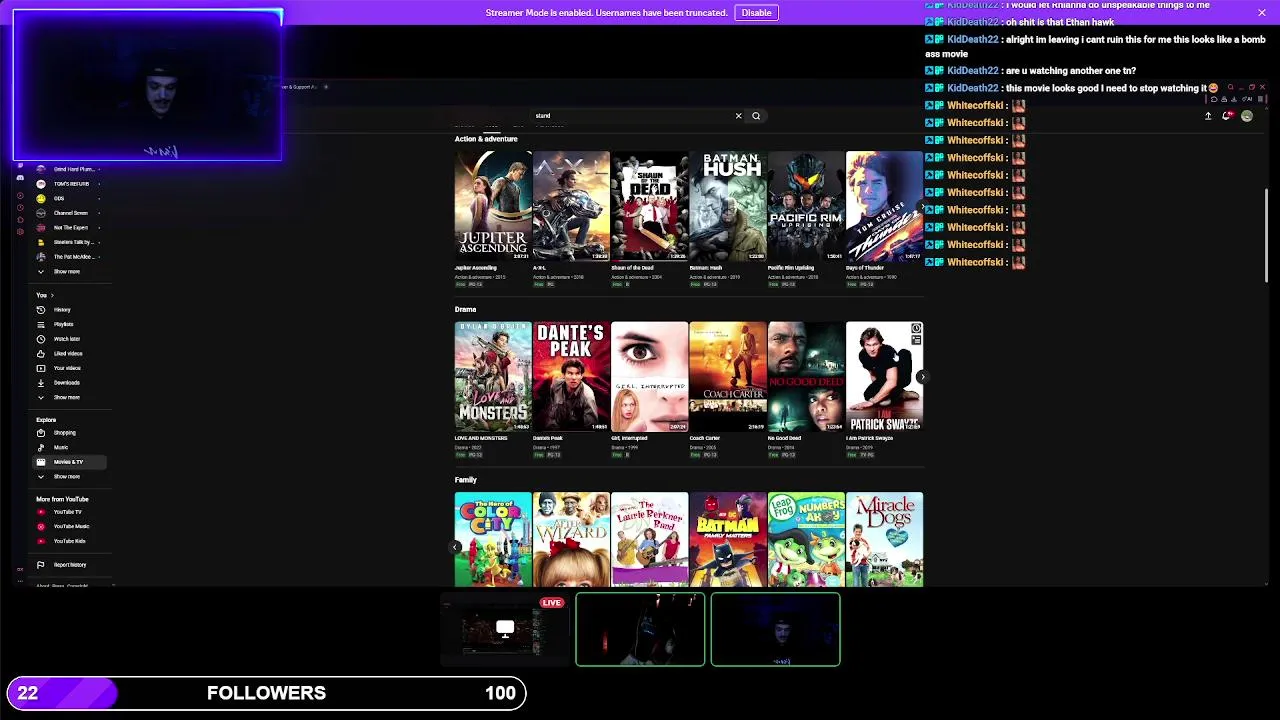This screenshot has width=1280, height=720.
Task: Expand Show more under subscriptions
Action: (x=70, y=272)
